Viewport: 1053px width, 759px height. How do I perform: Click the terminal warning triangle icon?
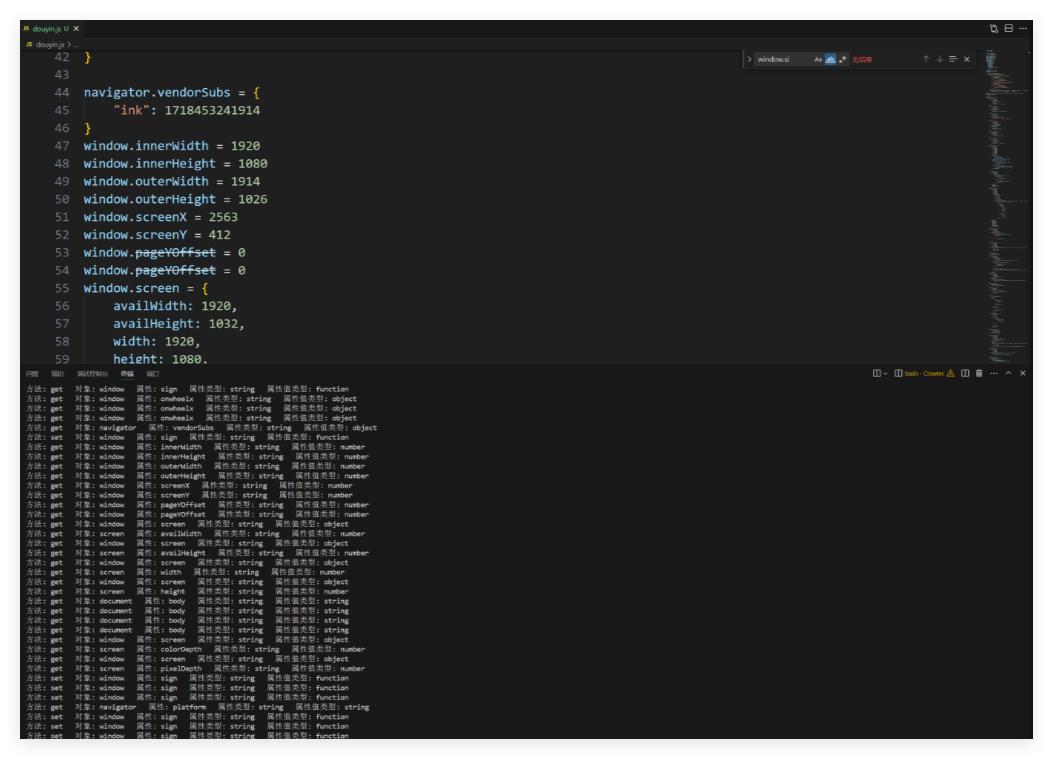pyautogui.click(x=950, y=373)
